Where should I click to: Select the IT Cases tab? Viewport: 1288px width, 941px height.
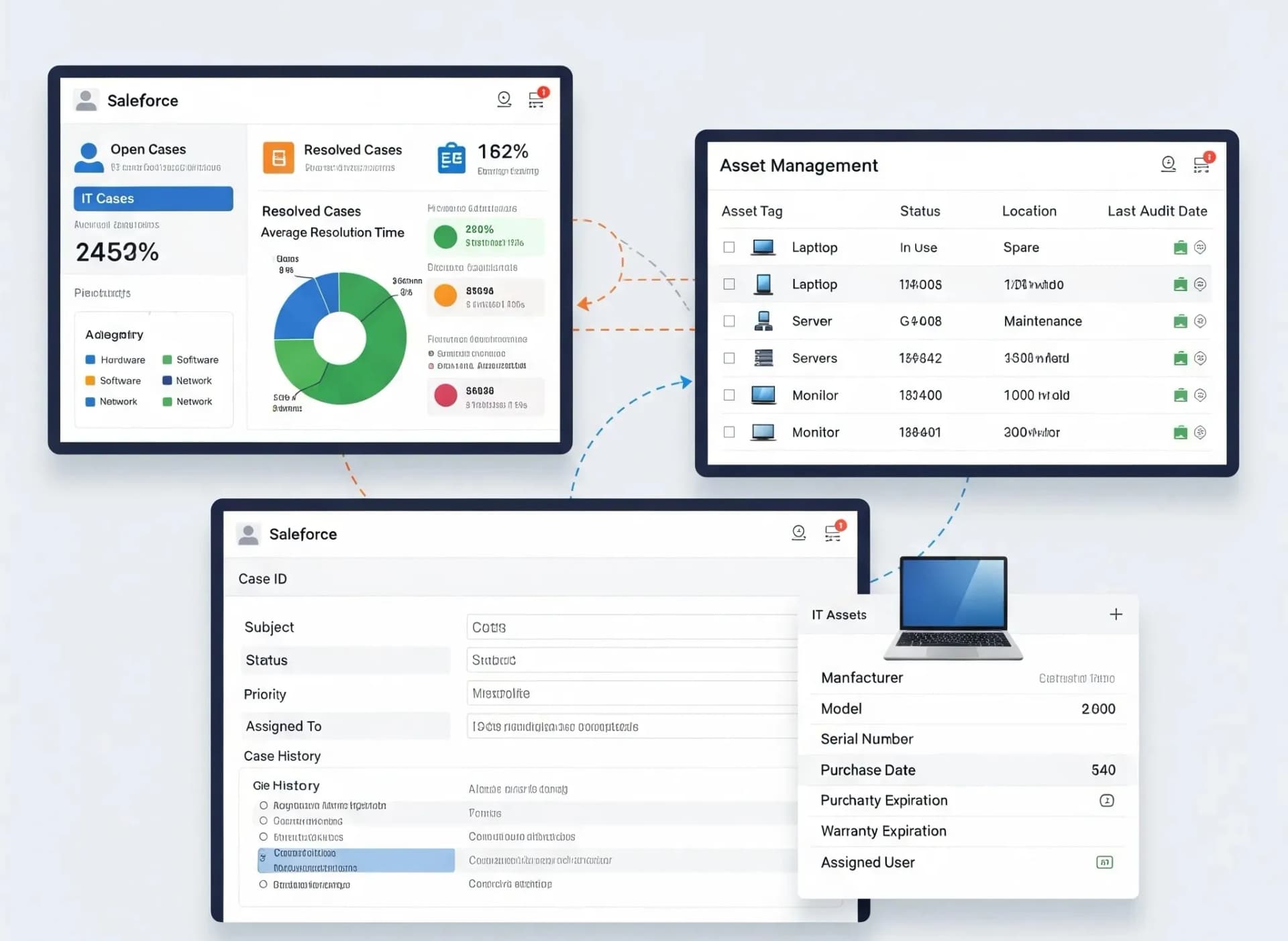153,198
